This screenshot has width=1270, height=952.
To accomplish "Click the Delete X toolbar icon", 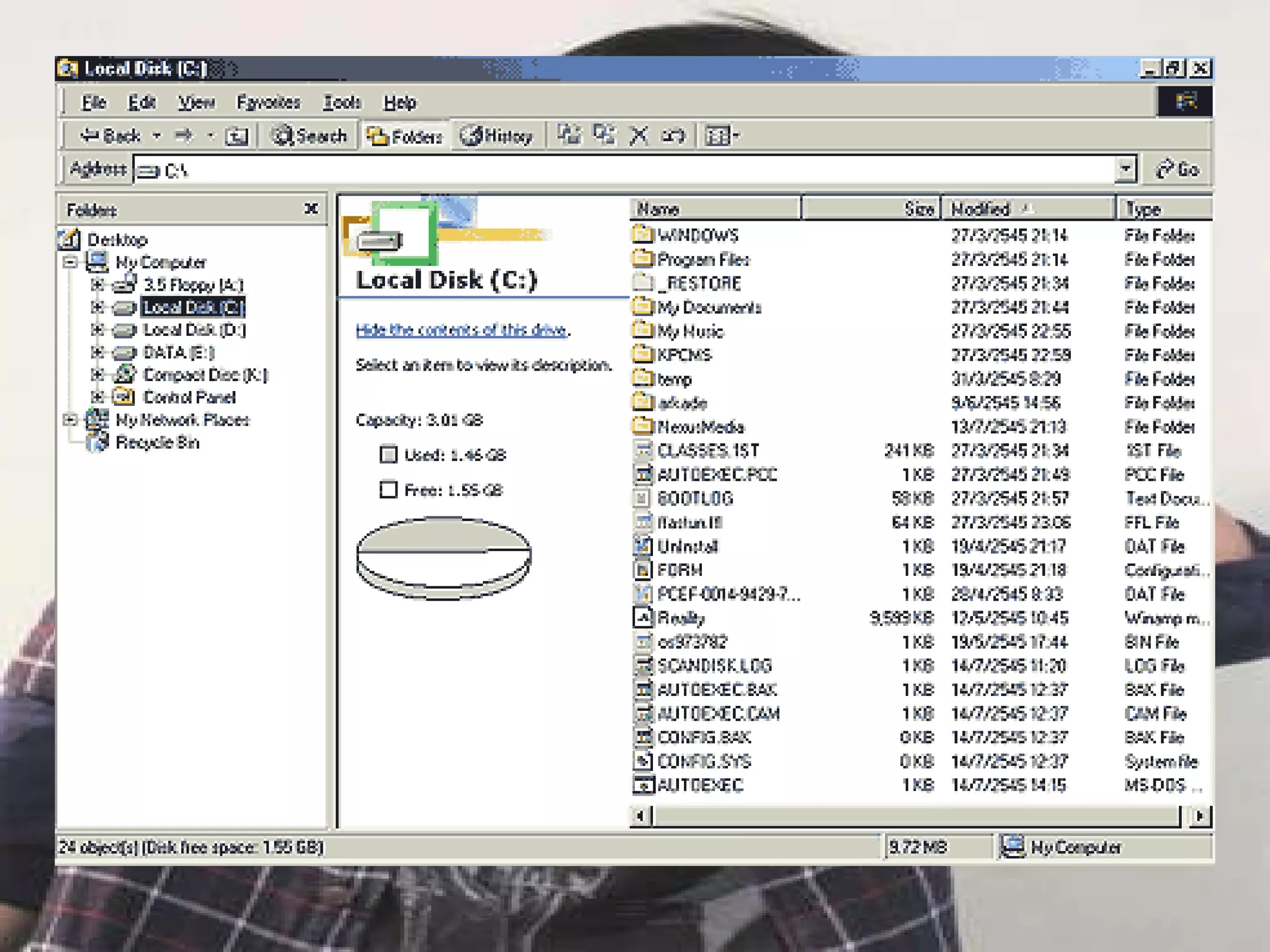I will (638, 135).
